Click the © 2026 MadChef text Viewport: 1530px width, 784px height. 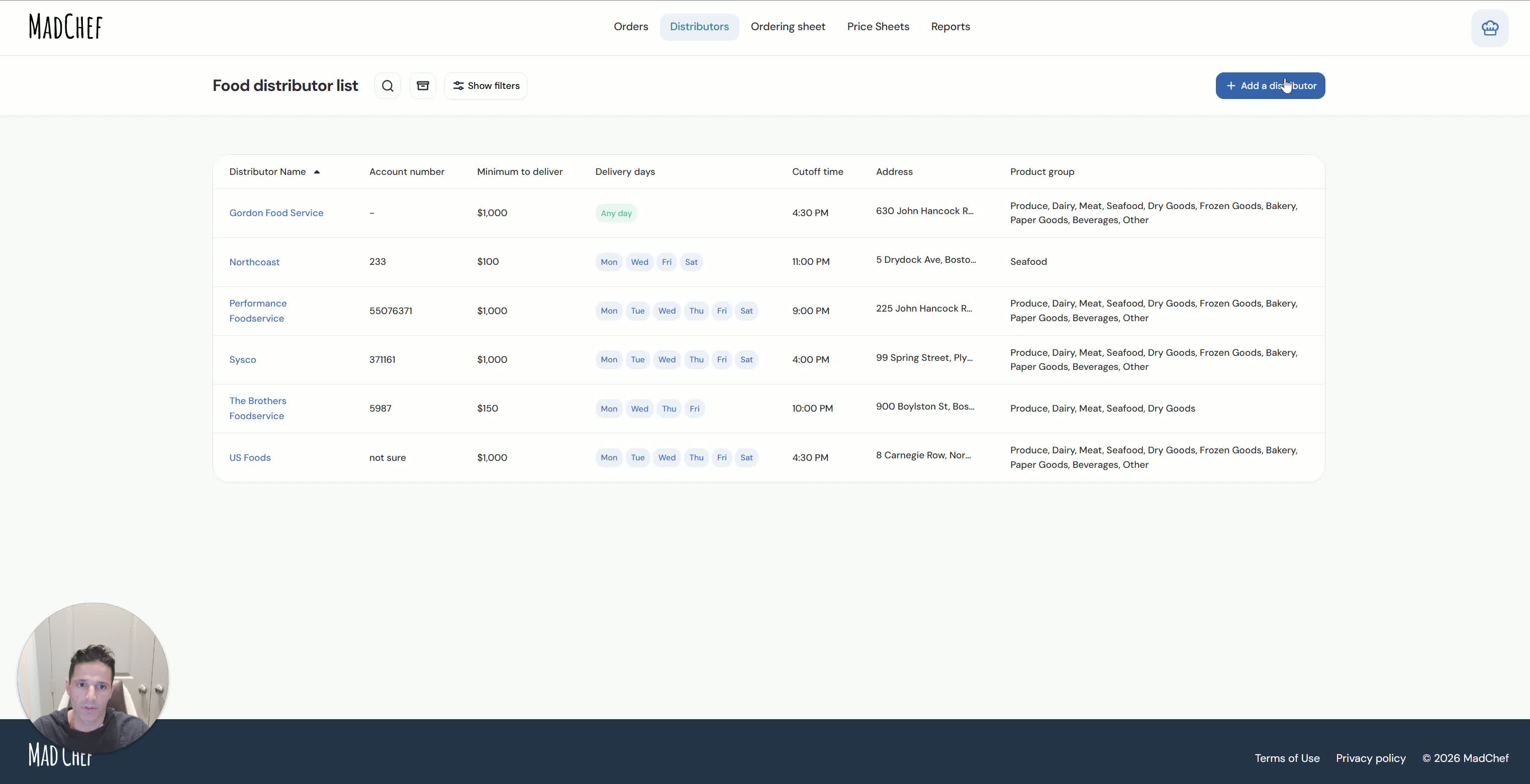pyautogui.click(x=1465, y=758)
